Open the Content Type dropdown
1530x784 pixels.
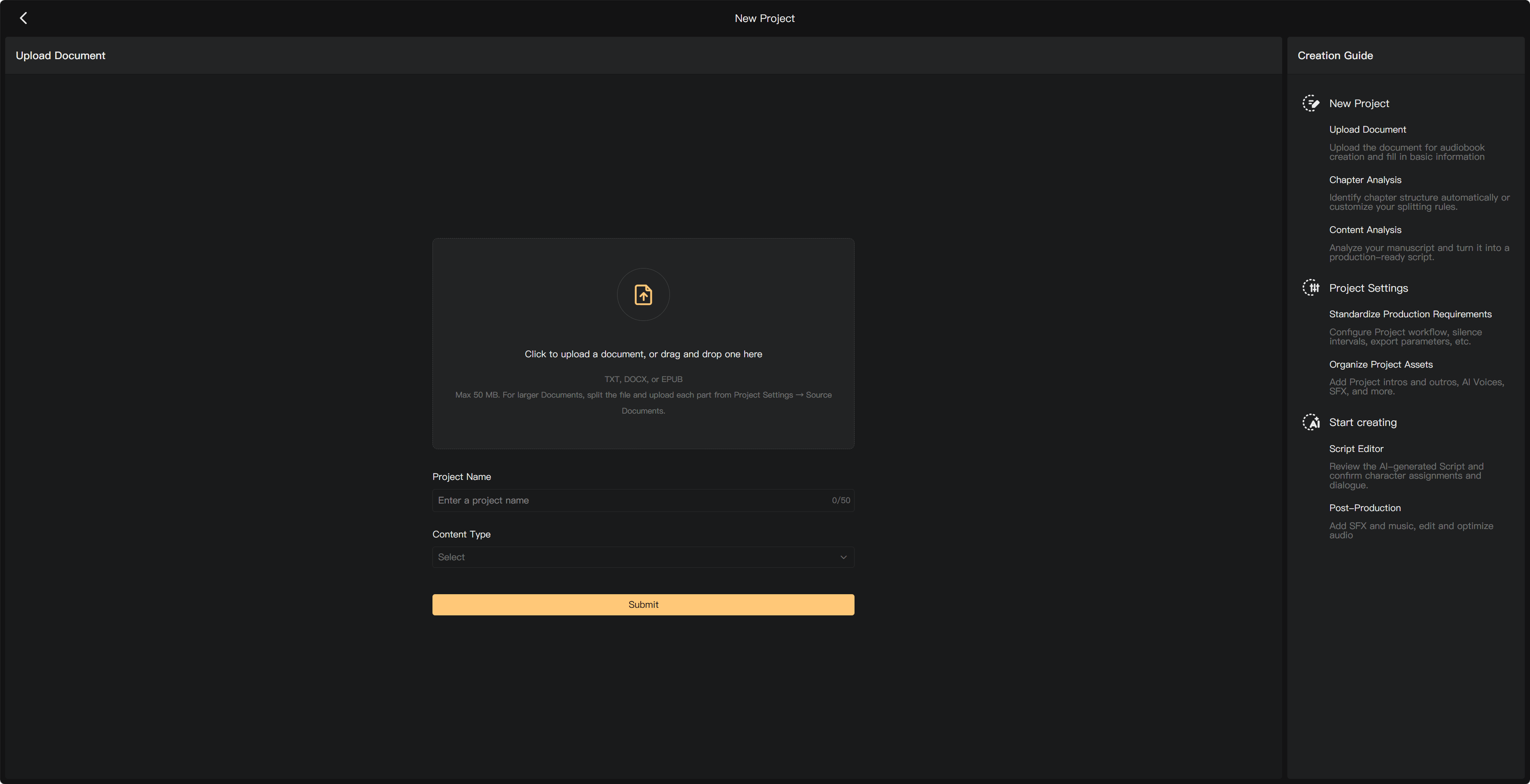pyautogui.click(x=643, y=557)
